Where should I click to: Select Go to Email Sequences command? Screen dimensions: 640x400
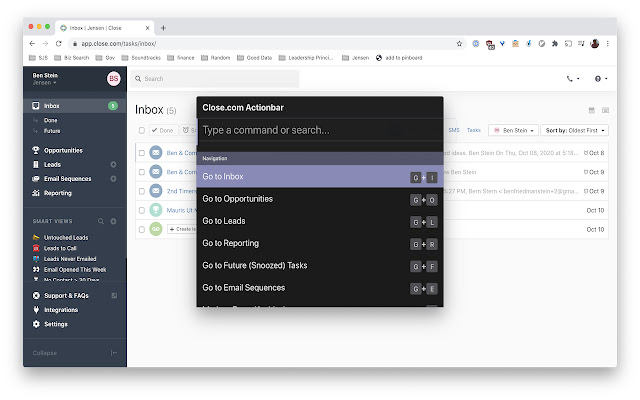click(x=320, y=288)
